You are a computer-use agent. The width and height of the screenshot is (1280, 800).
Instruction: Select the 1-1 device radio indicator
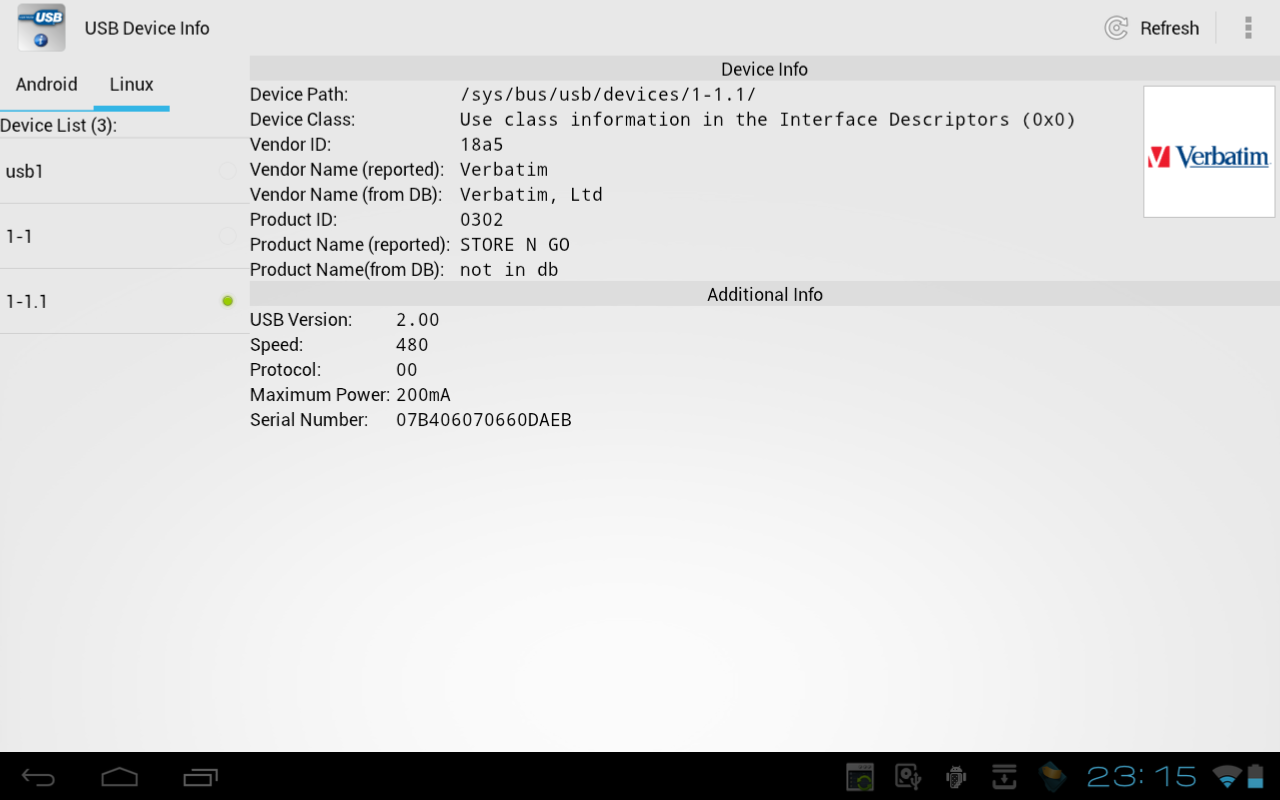point(228,236)
